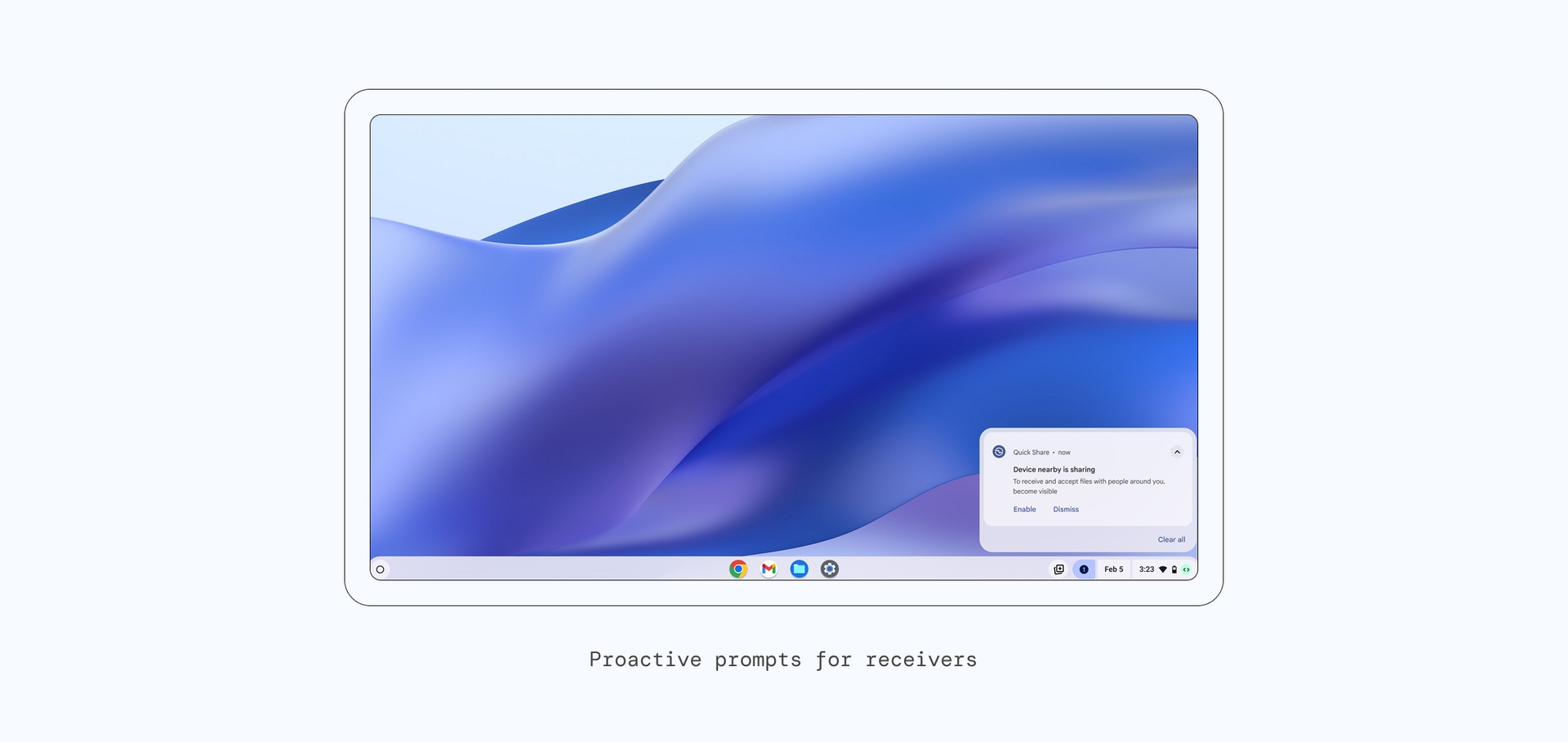Viewport: 1568px width, 742px height.
Task: Click the green developer channel indicator
Action: [1187, 570]
